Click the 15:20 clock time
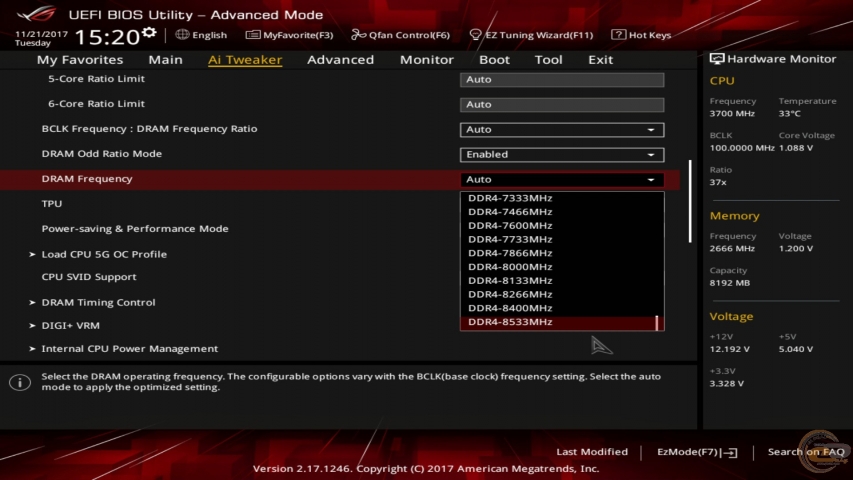 pos(107,37)
